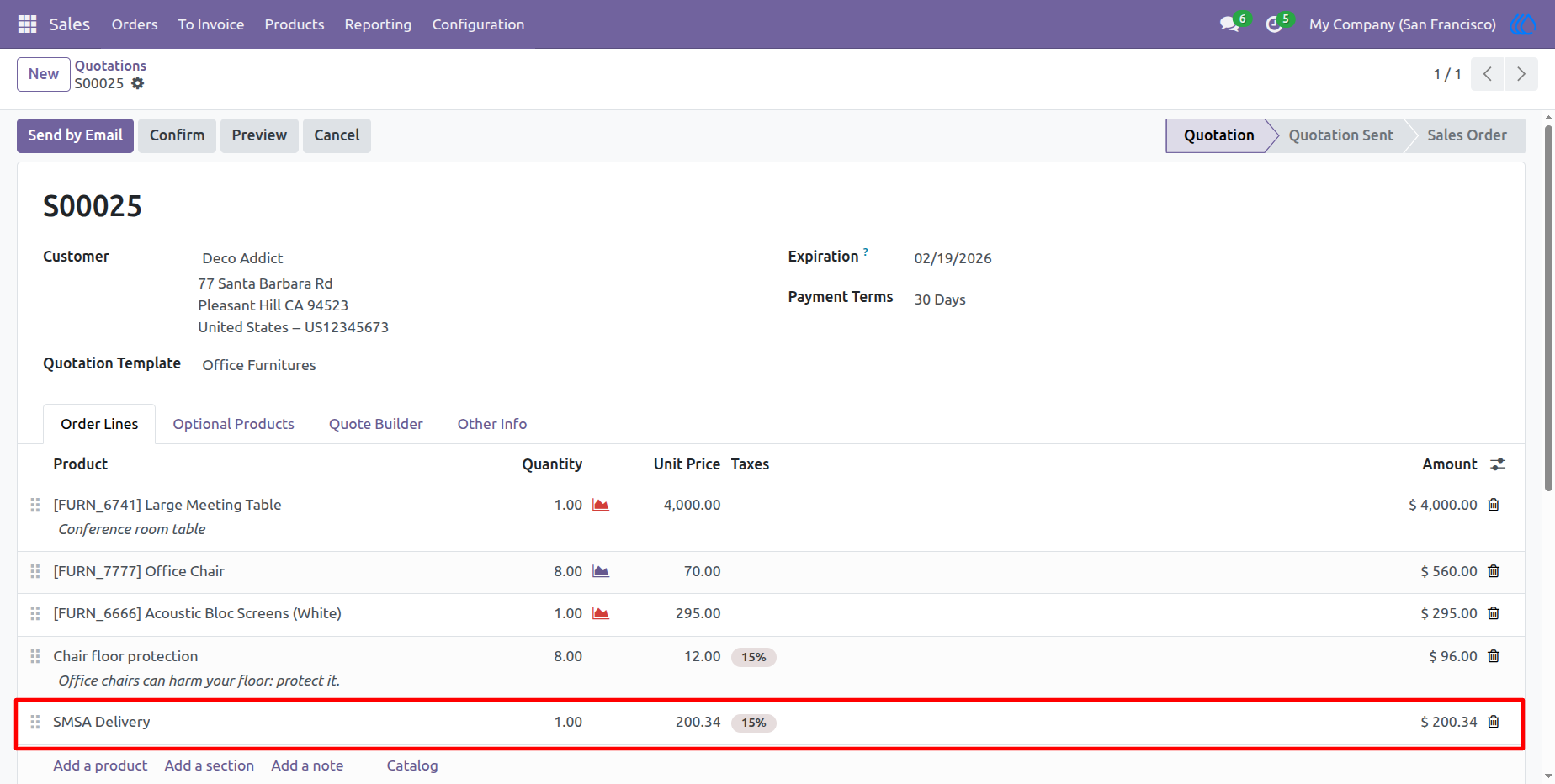Screen dimensions: 1555x784
Task: Click drag handle of Large Meeting Table row
Action: (x=35, y=505)
